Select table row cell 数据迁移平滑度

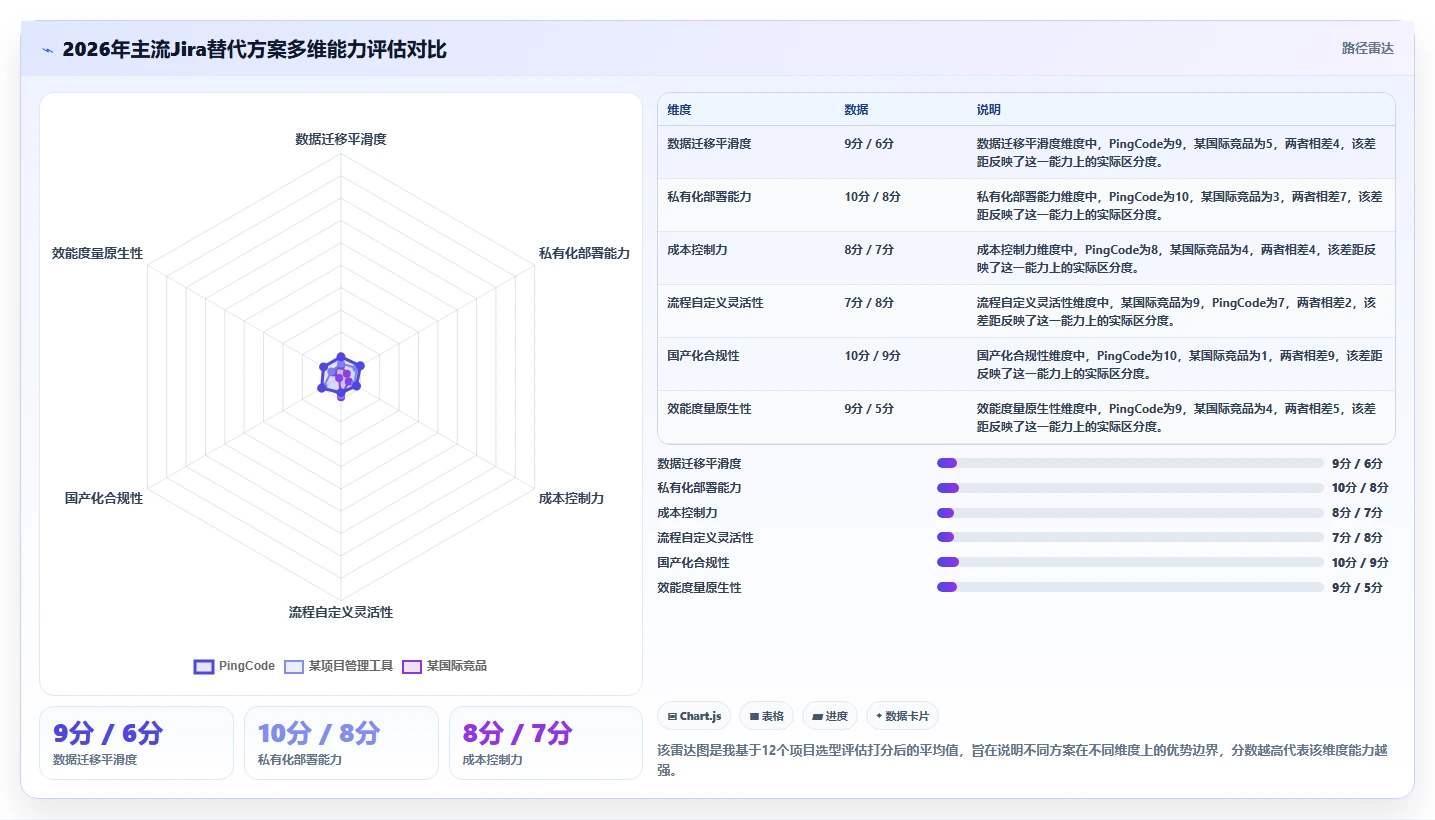(709, 144)
